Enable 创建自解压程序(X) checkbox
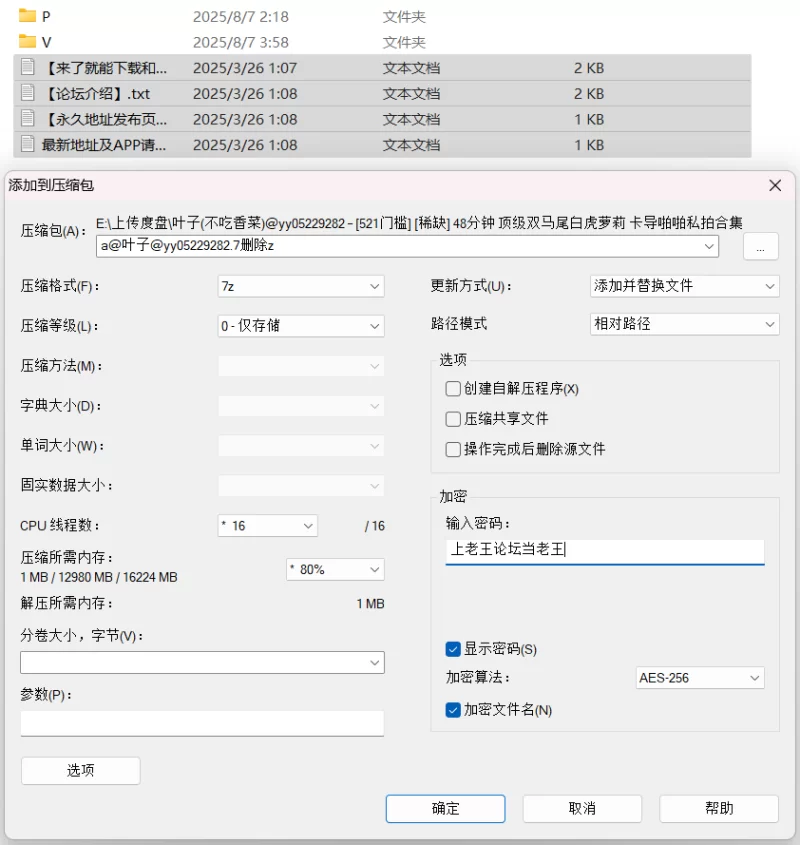The image size is (800, 845). point(453,389)
